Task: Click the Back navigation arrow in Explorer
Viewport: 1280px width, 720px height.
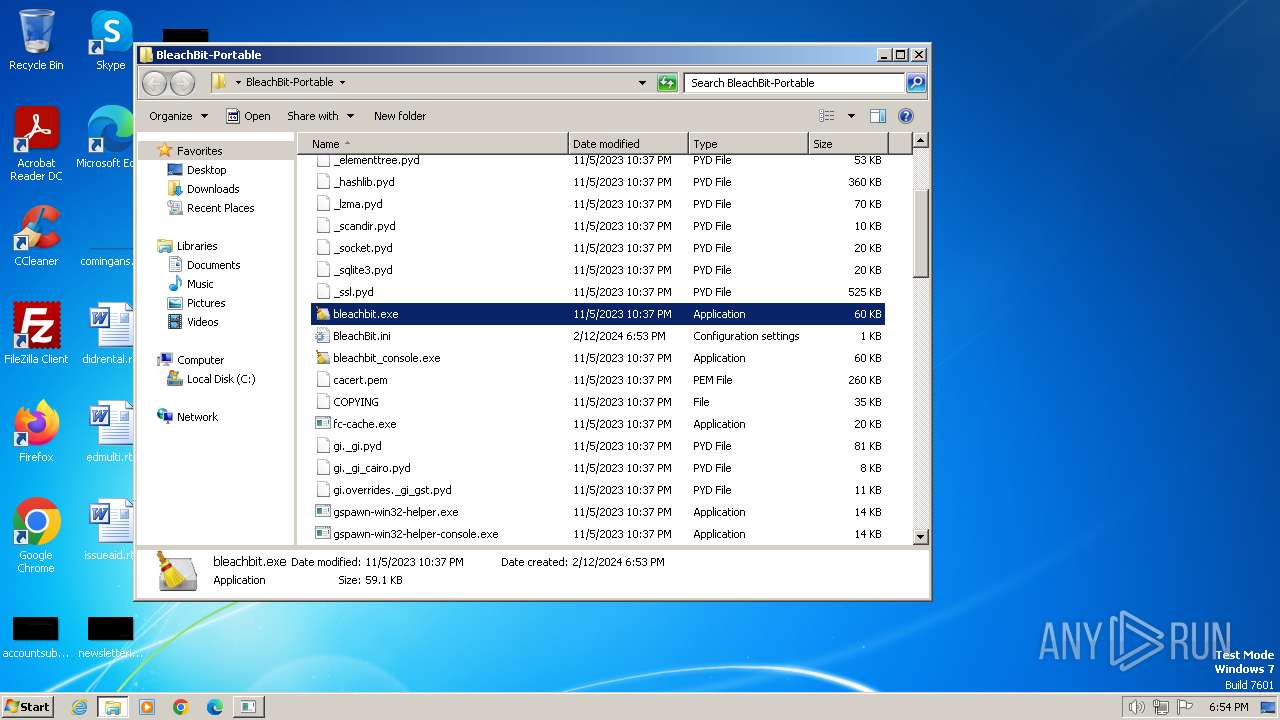Action: click(154, 83)
